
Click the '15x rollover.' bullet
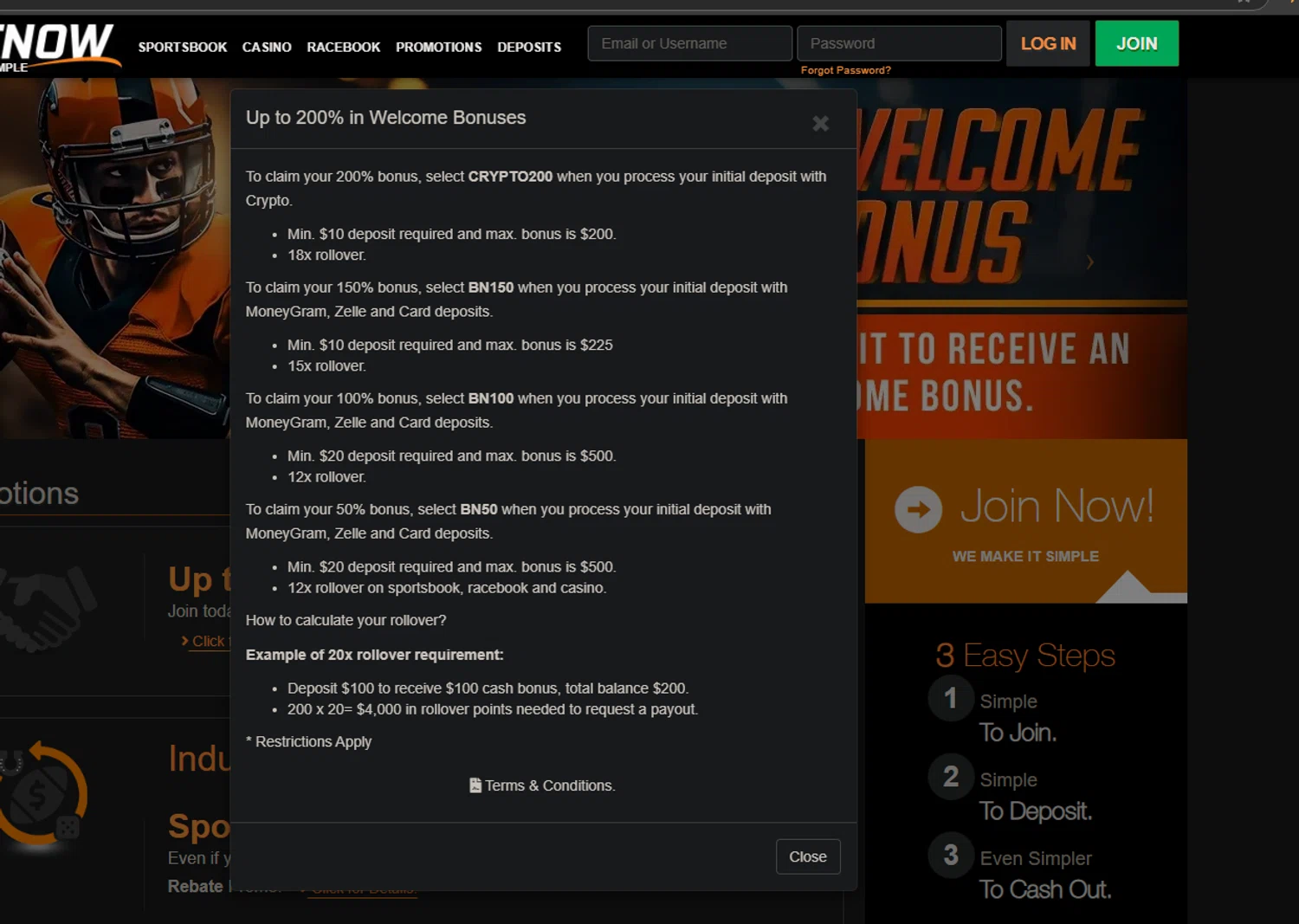point(326,365)
